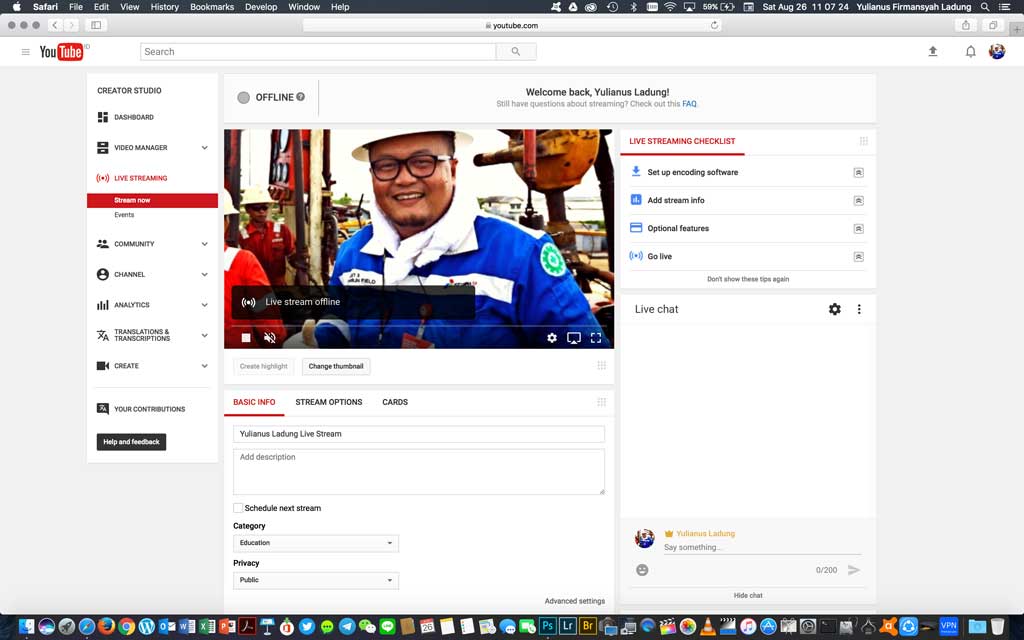Image resolution: width=1024 pixels, height=640 pixels.
Task: Open the Category dropdown showing Education
Action: pyautogui.click(x=316, y=543)
